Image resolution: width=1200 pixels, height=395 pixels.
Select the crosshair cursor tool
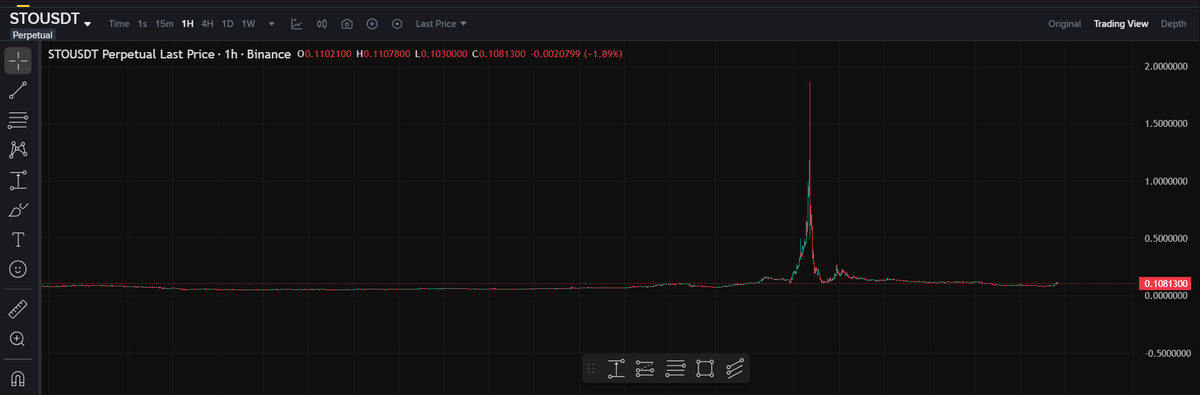18,60
